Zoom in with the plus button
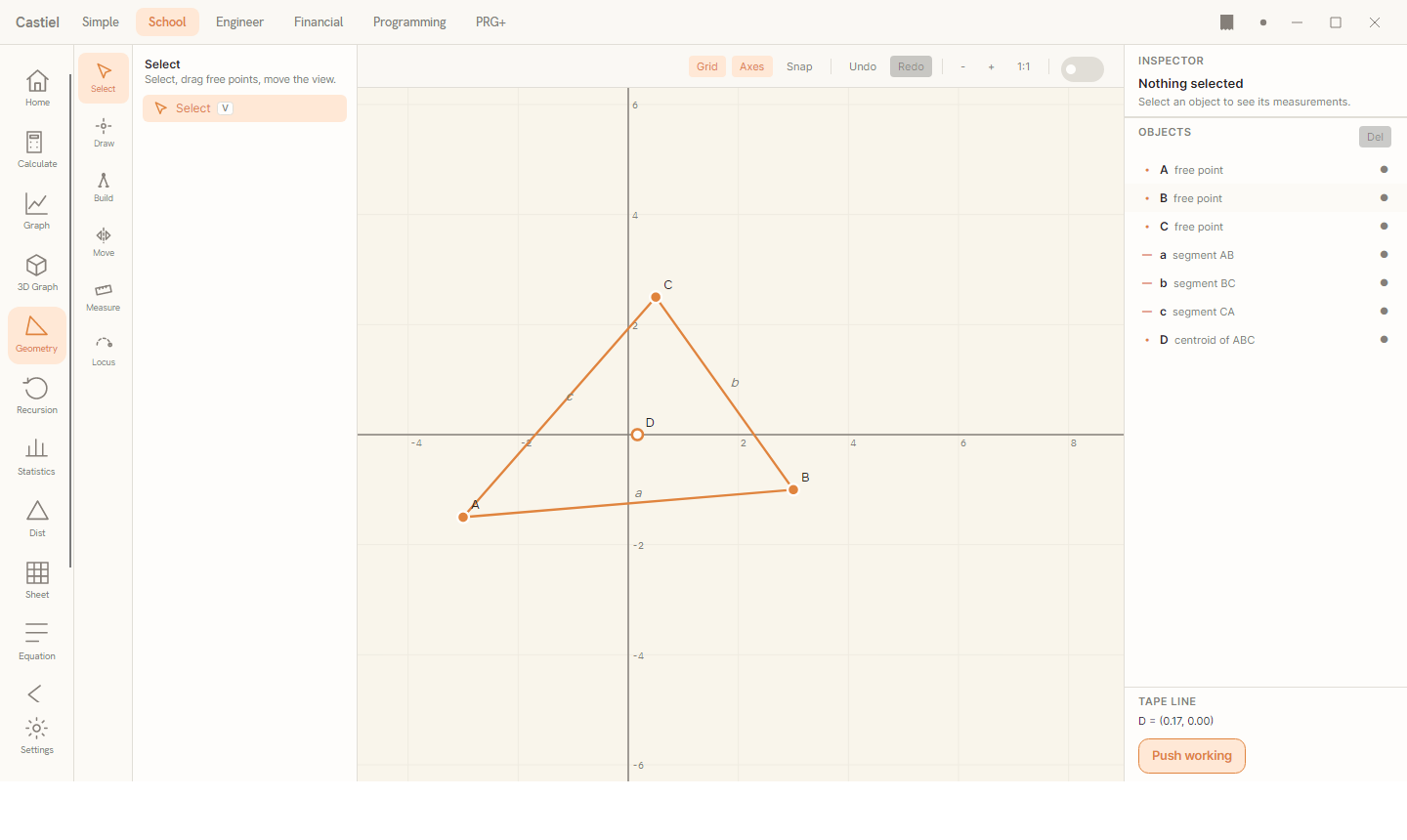 click(x=991, y=66)
